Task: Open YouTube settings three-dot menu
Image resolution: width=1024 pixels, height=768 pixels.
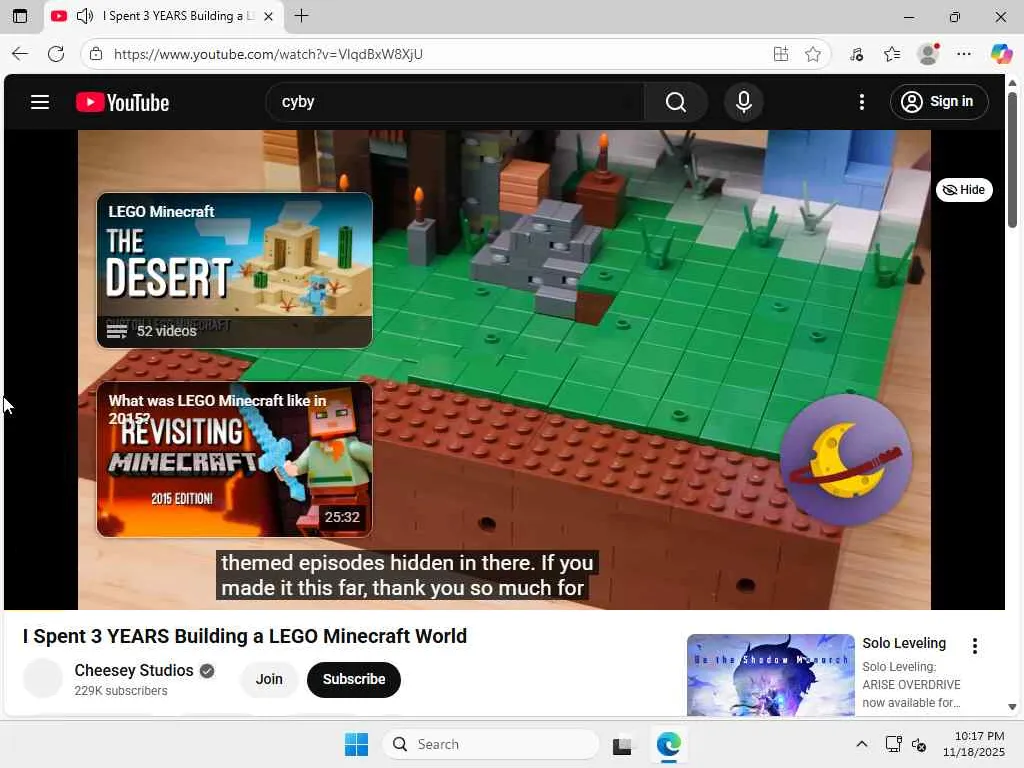Action: (861, 102)
